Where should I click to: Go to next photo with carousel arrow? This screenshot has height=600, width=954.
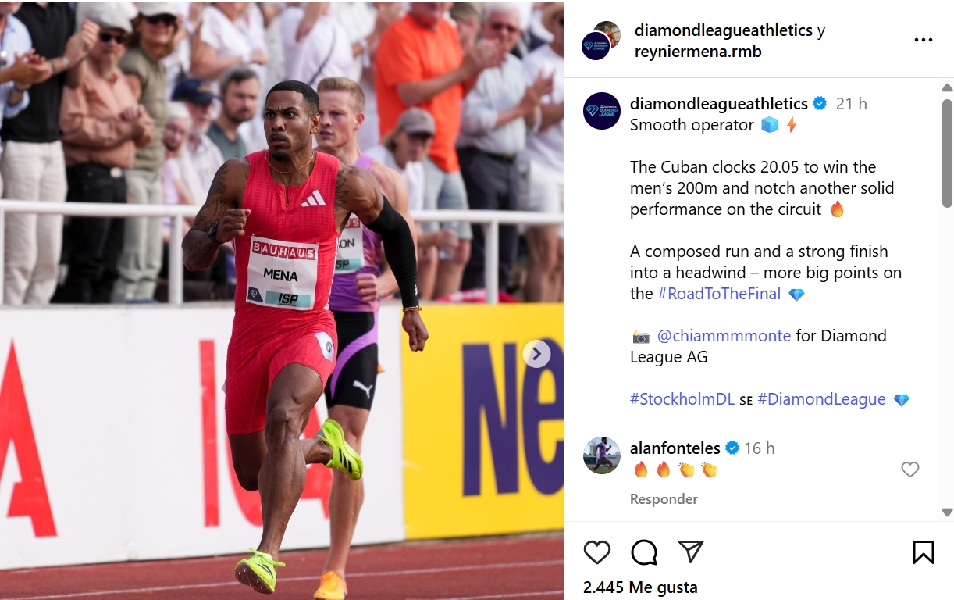coord(536,354)
